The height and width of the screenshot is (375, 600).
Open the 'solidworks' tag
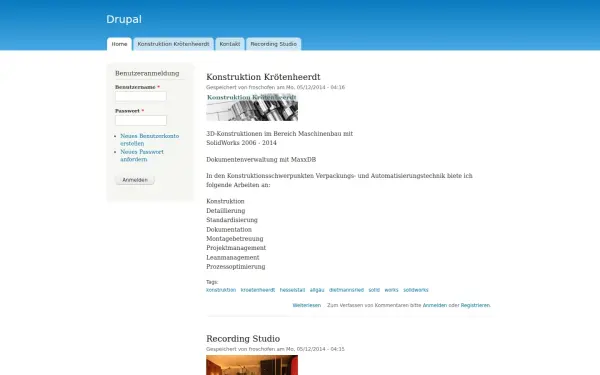pos(416,290)
